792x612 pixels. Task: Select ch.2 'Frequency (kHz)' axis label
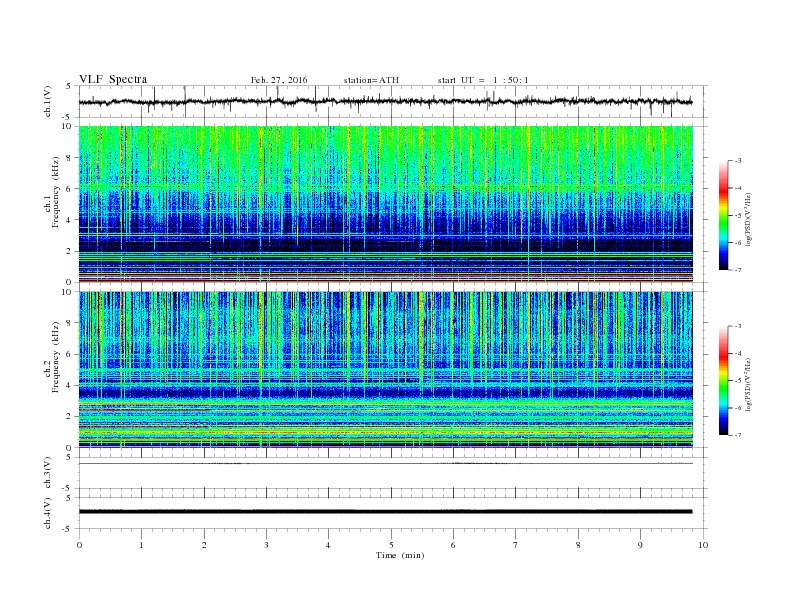(x=56, y=356)
